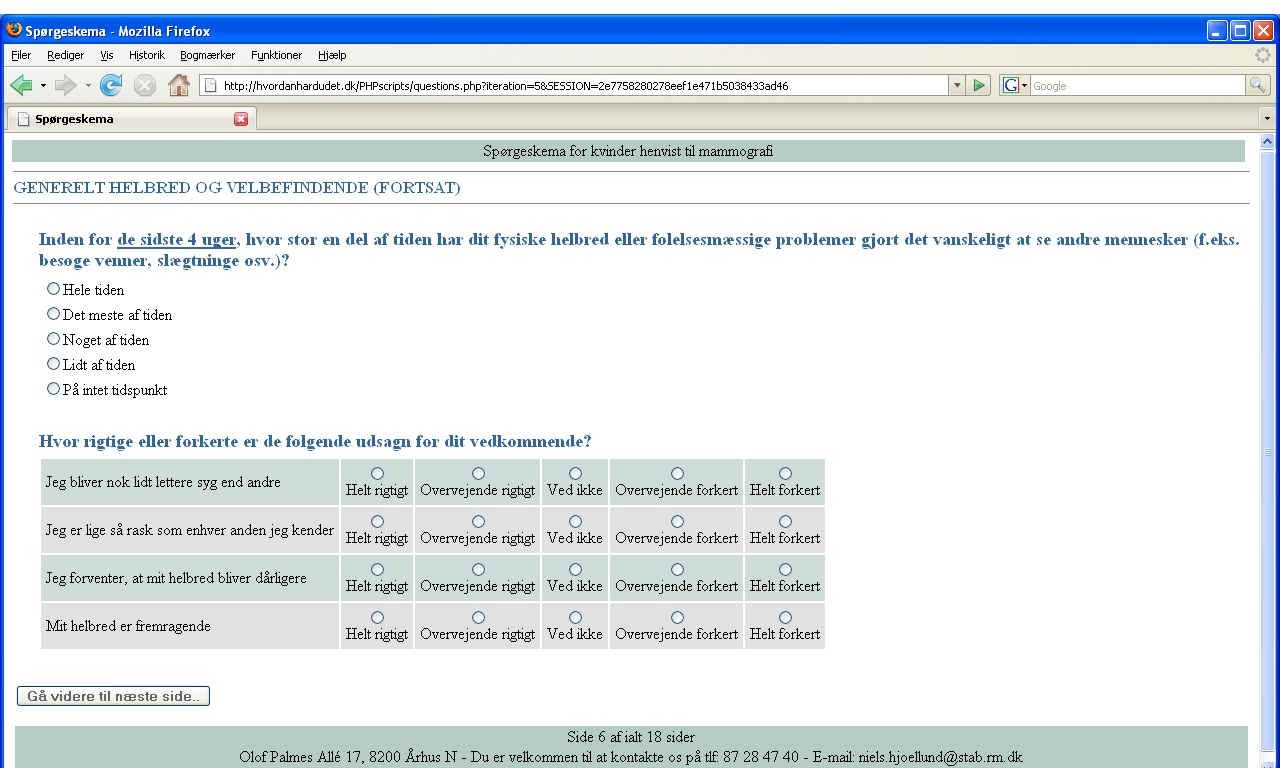1280x768 pixels.
Task: Click the Google search engine icon
Action: 1010,86
